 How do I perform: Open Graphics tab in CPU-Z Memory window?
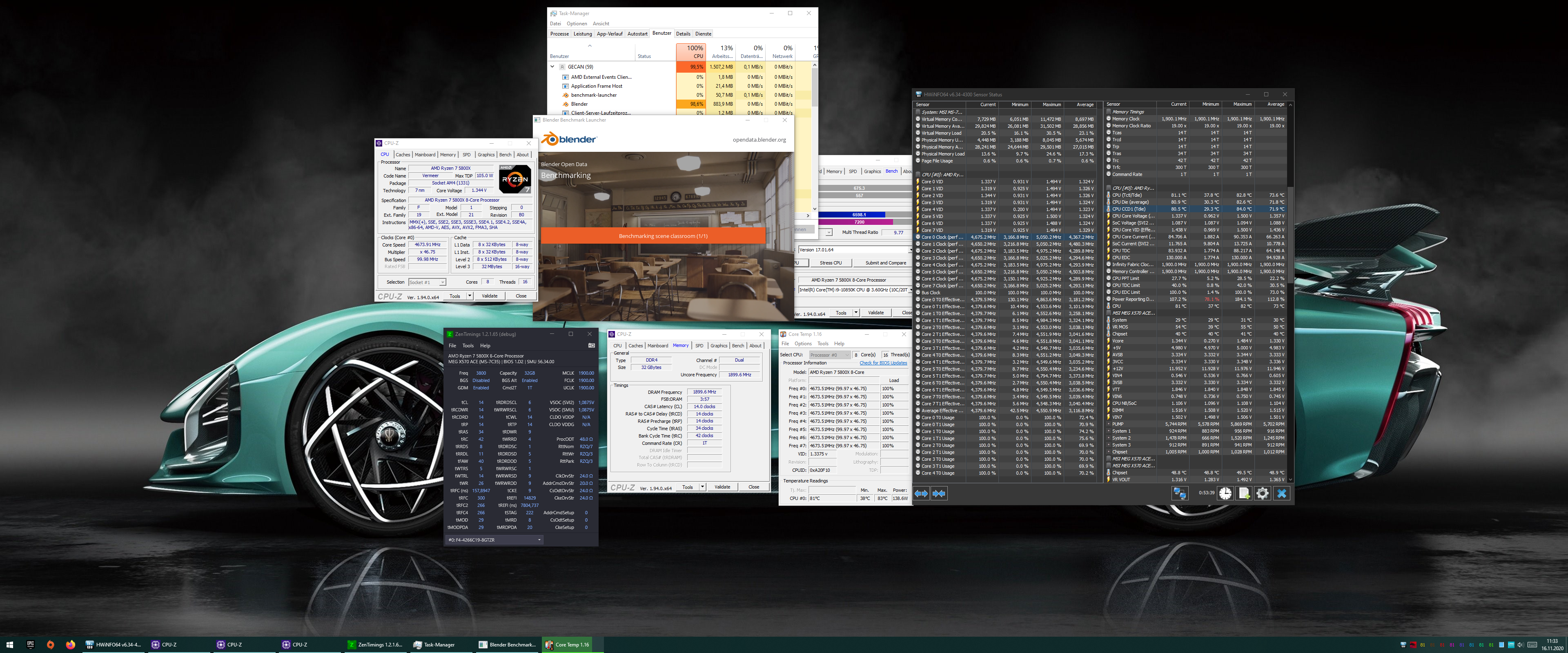click(719, 346)
